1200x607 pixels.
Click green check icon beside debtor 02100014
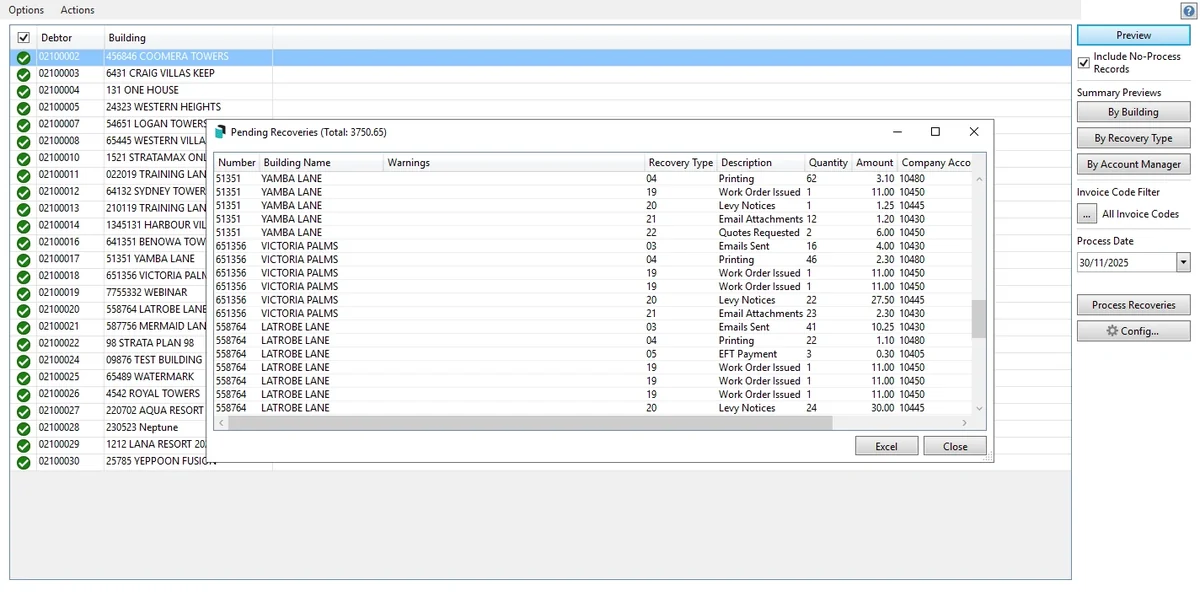click(x=23, y=226)
